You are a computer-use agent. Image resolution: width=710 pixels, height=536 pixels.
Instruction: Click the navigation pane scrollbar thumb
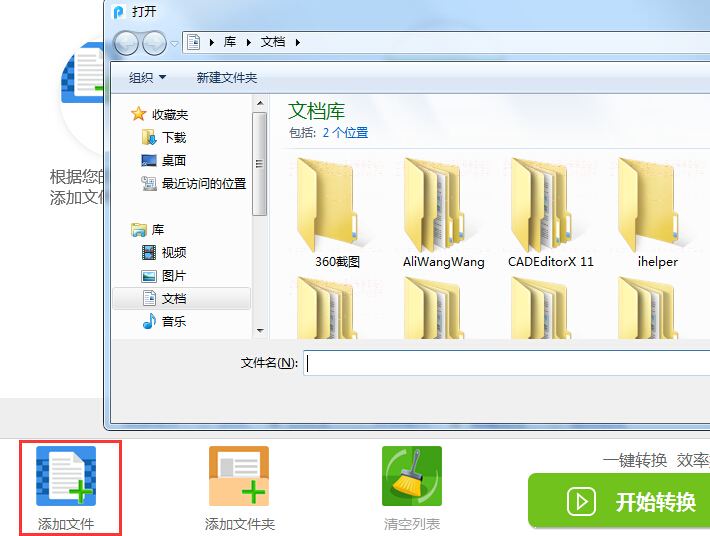point(260,164)
